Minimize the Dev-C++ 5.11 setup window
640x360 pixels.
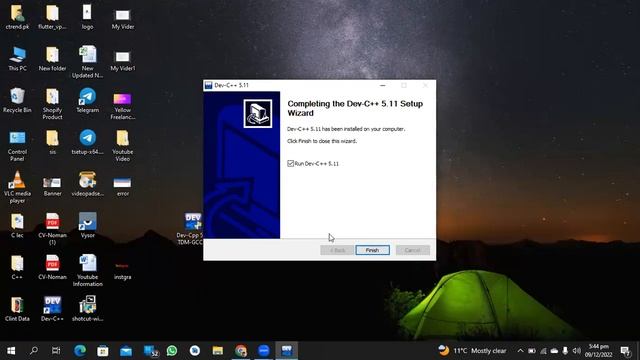(382, 85)
